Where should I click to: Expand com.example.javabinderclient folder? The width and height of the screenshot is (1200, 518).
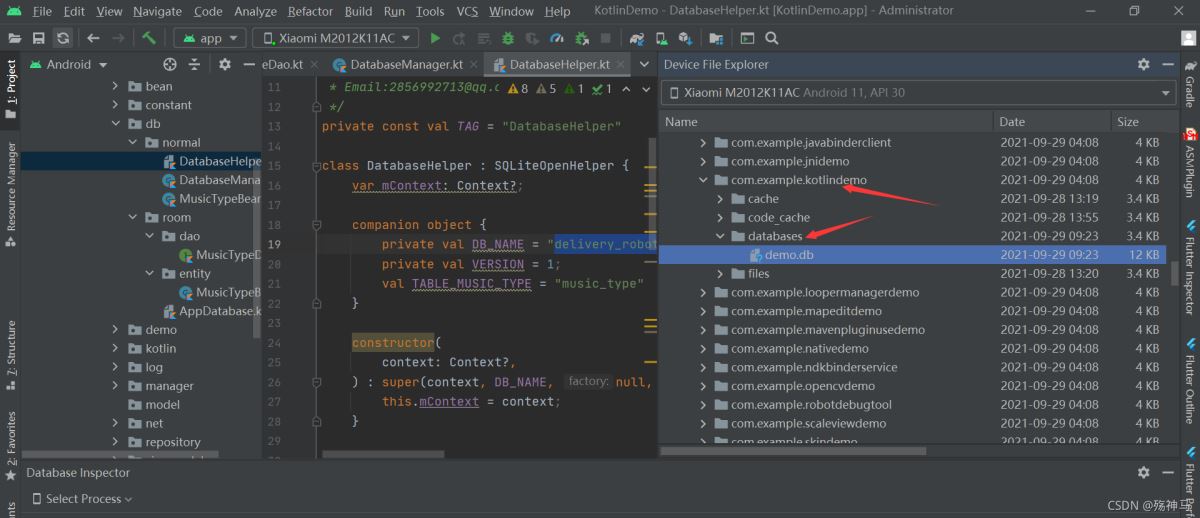tap(704, 142)
